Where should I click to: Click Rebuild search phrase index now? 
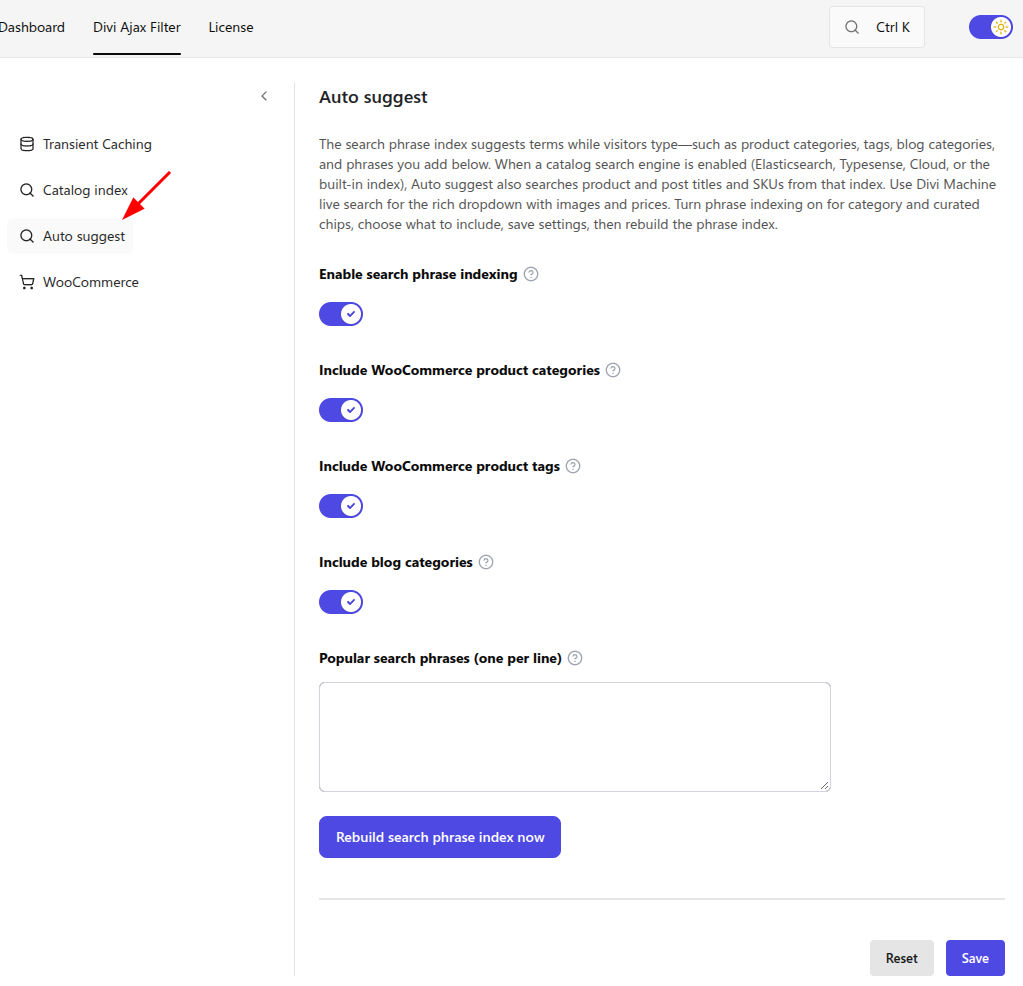pyautogui.click(x=440, y=837)
